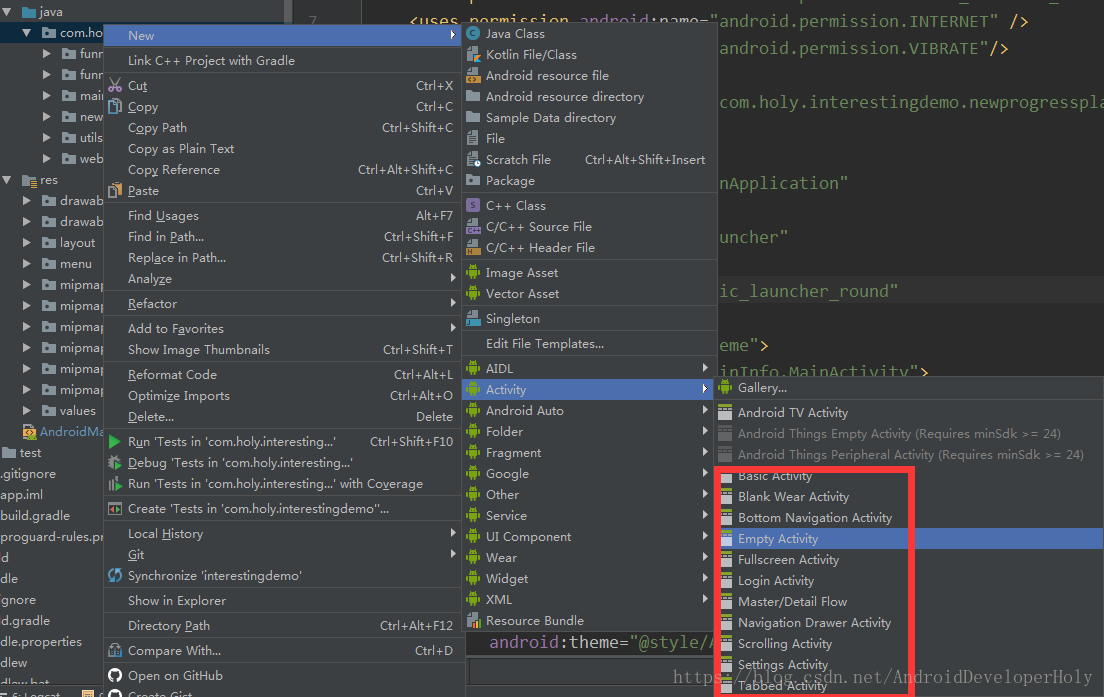1104x697 pixels.
Task: Expand the AIDL submenu arrow
Action: pyautogui.click(x=705, y=368)
